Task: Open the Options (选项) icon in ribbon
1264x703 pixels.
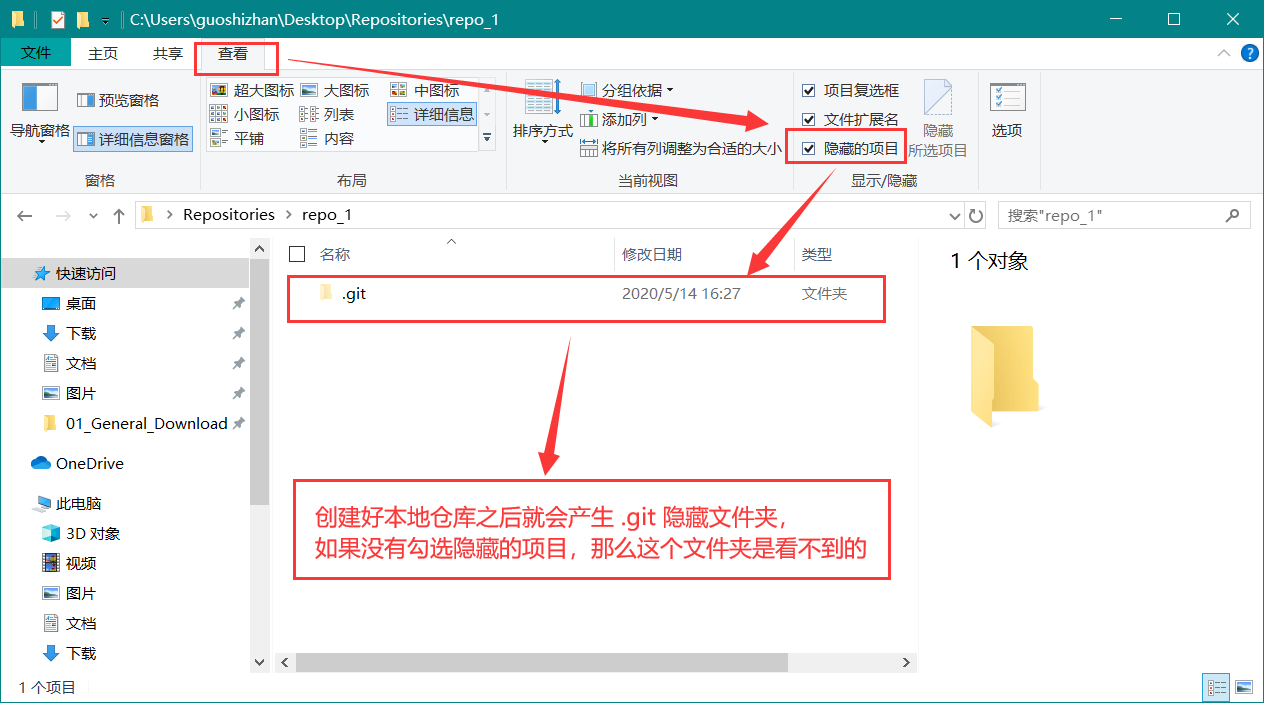Action: [x=1007, y=100]
